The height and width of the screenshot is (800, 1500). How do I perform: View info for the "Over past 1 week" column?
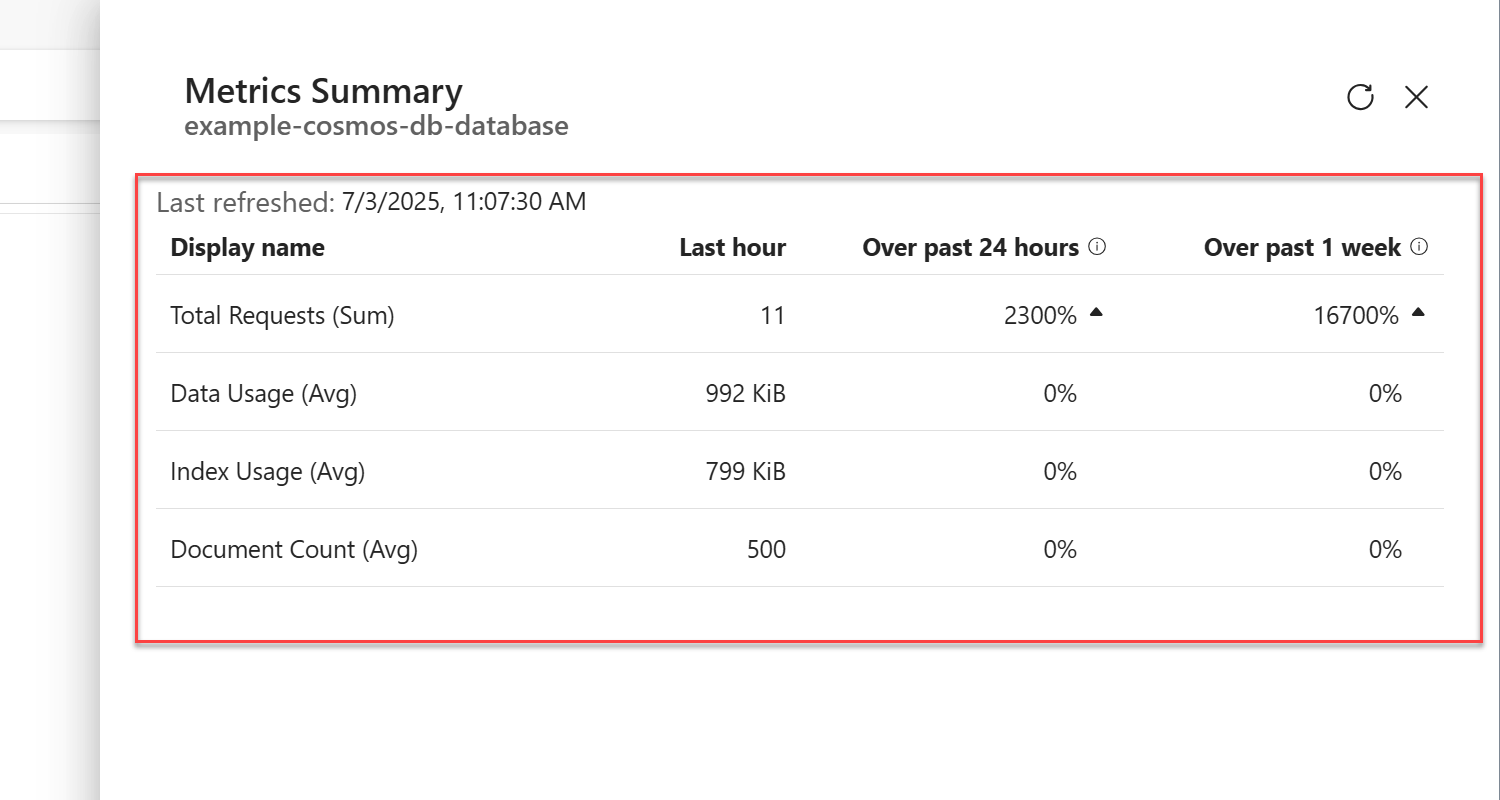click(x=1419, y=246)
